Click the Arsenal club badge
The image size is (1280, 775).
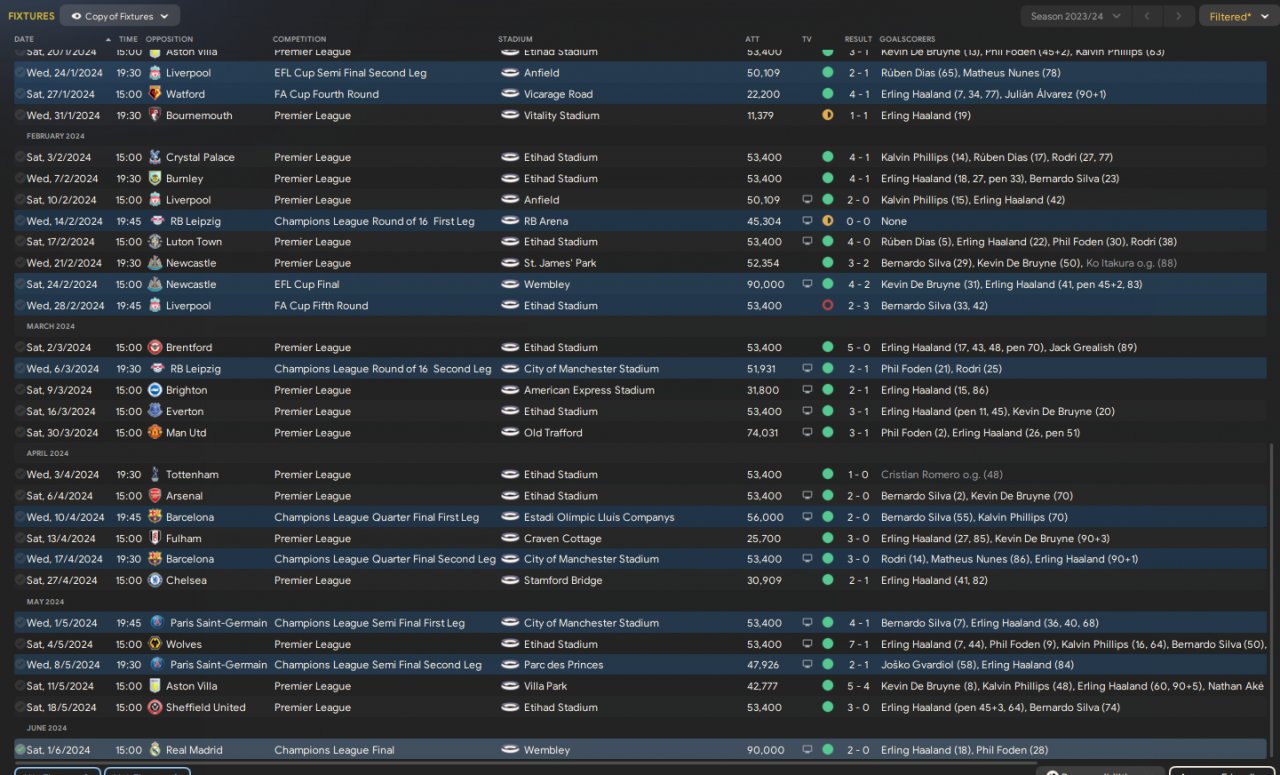click(155, 496)
